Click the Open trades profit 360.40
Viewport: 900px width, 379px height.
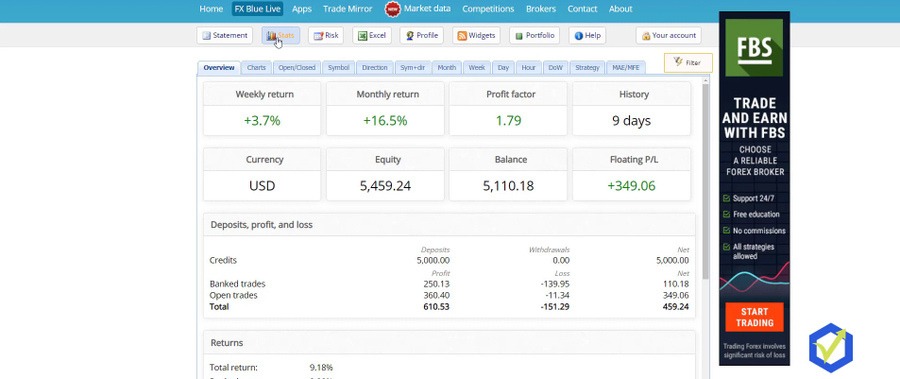pyautogui.click(x=437, y=295)
